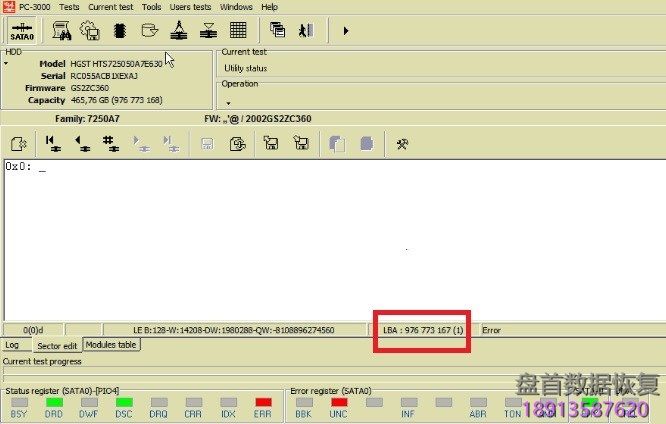Click the green DRD status indicator

(54, 402)
